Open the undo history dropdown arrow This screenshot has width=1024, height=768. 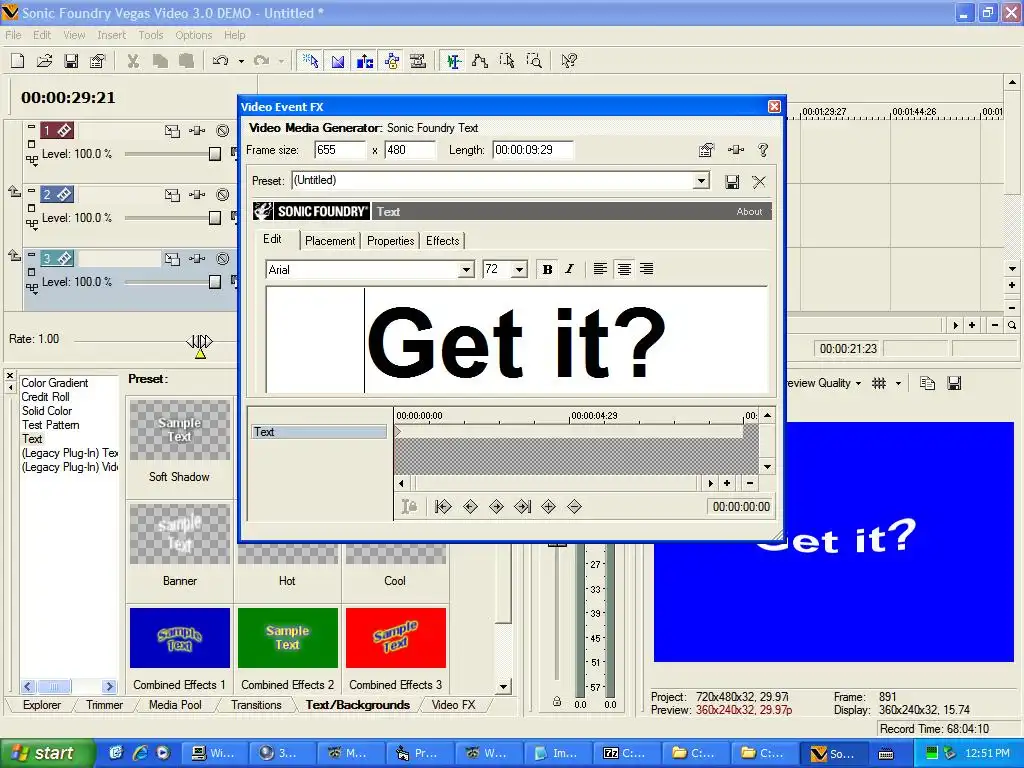pyautogui.click(x=241, y=61)
